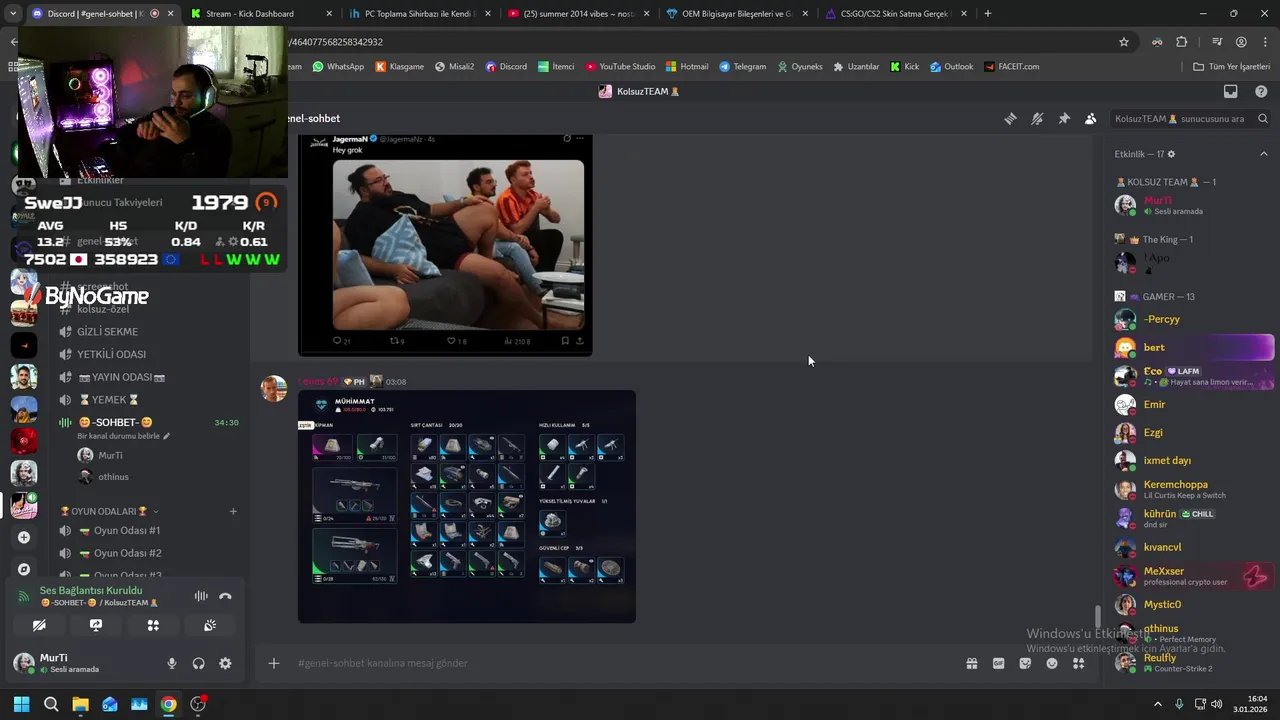Start screen share in voice panel
The width and height of the screenshot is (1280, 720).
pos(96,625)
